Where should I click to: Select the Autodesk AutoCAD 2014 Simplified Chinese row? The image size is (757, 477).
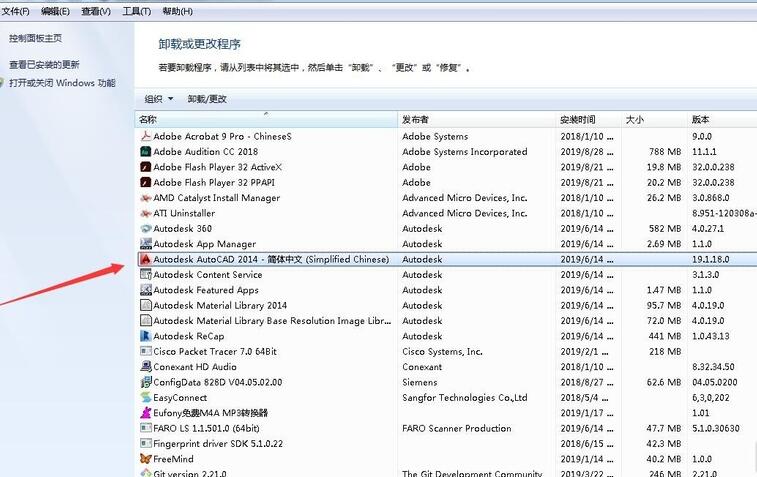point(447,259)
